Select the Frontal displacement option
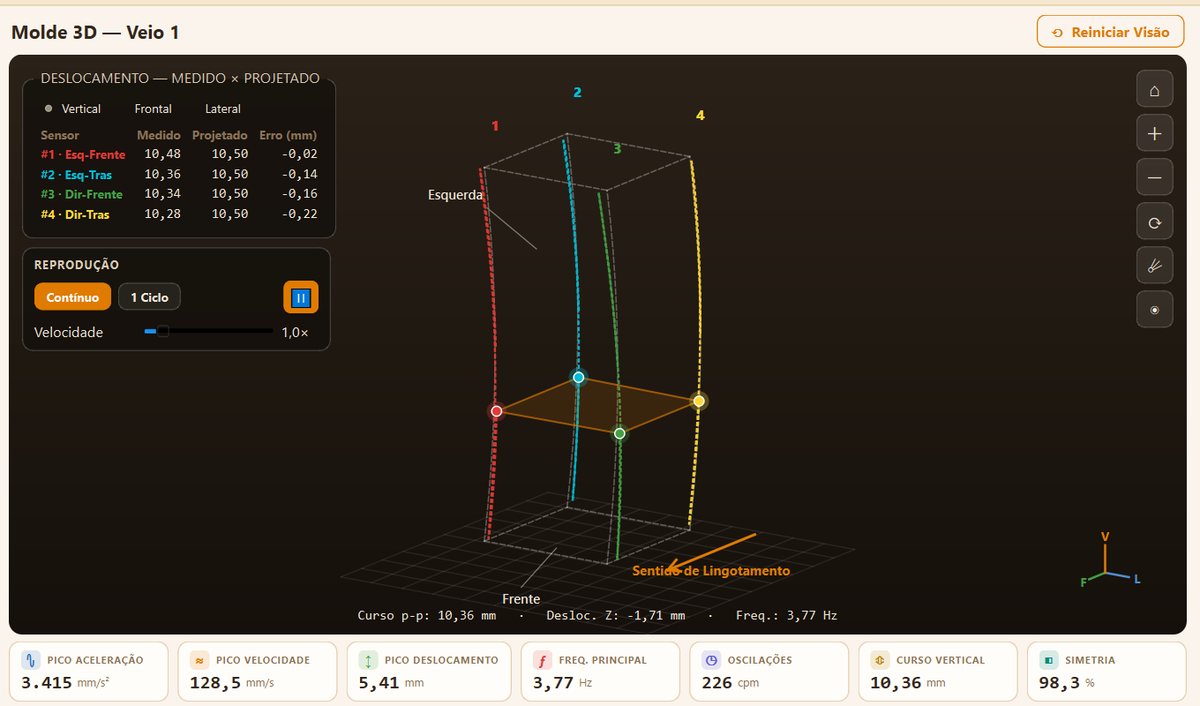1200x706 pixels. 153,108
